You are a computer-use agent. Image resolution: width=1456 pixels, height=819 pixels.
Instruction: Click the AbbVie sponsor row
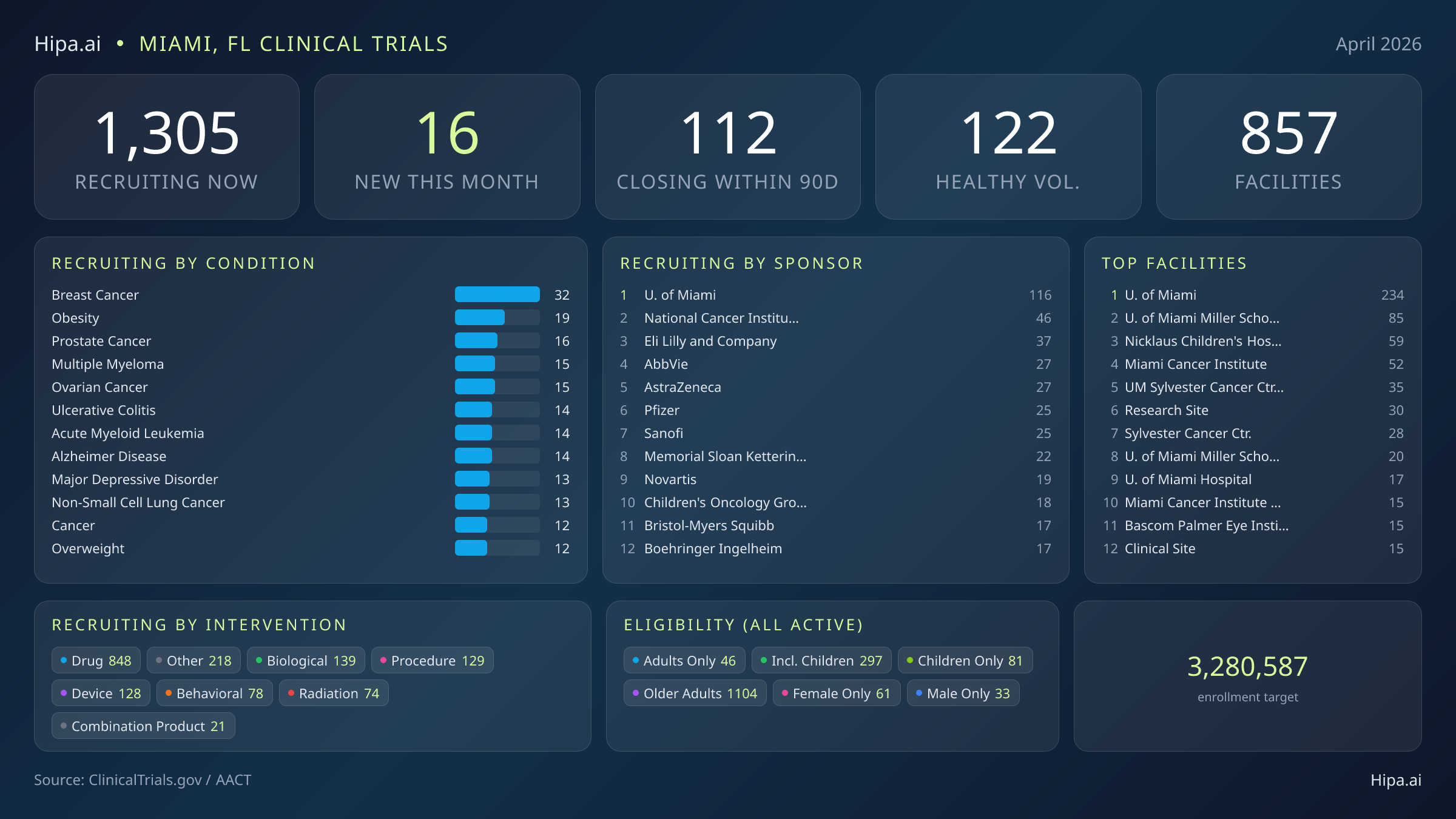(835, 363)
